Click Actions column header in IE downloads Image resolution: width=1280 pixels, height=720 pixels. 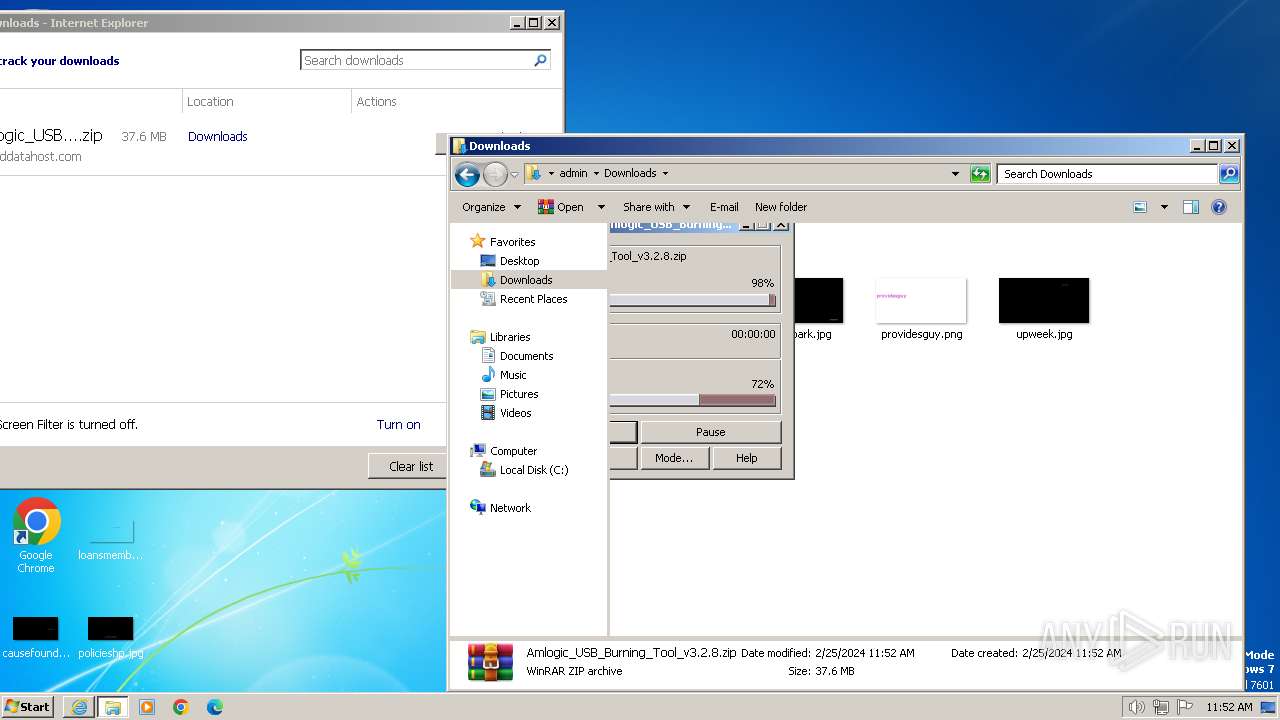coord(376,101)
